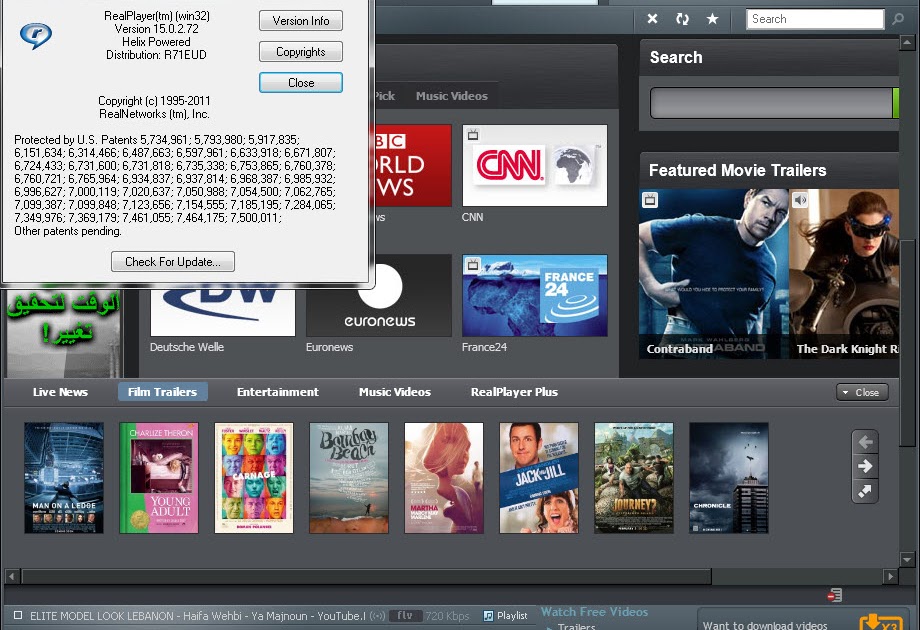
Task: Click the Check For Update button
Action: click(x=173, y=262)
